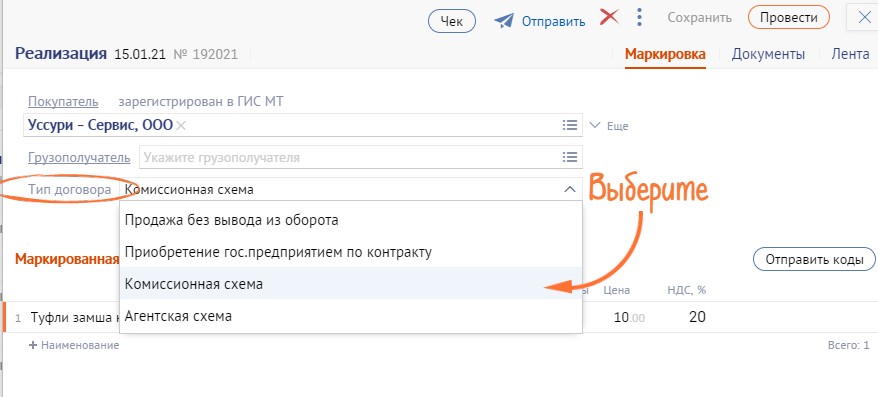Switch to the Документы tab
The image size is (878, 397).
(x=768, y=54)
